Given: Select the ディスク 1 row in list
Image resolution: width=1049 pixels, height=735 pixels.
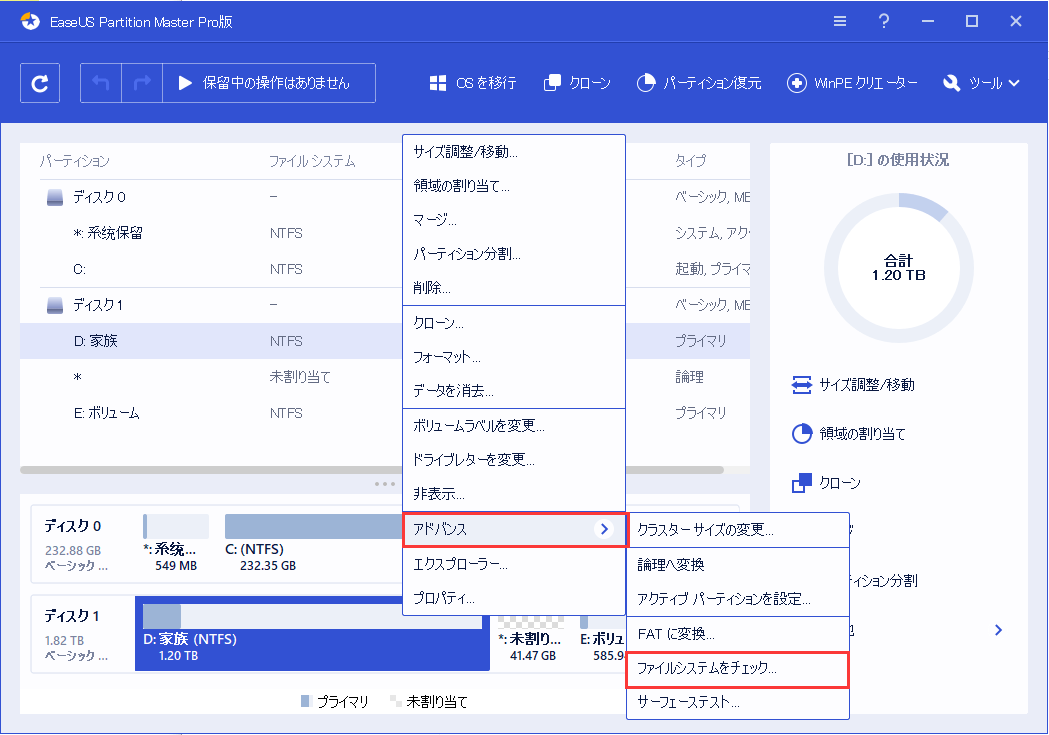Looking at the screenshot, I should point(211,306).
